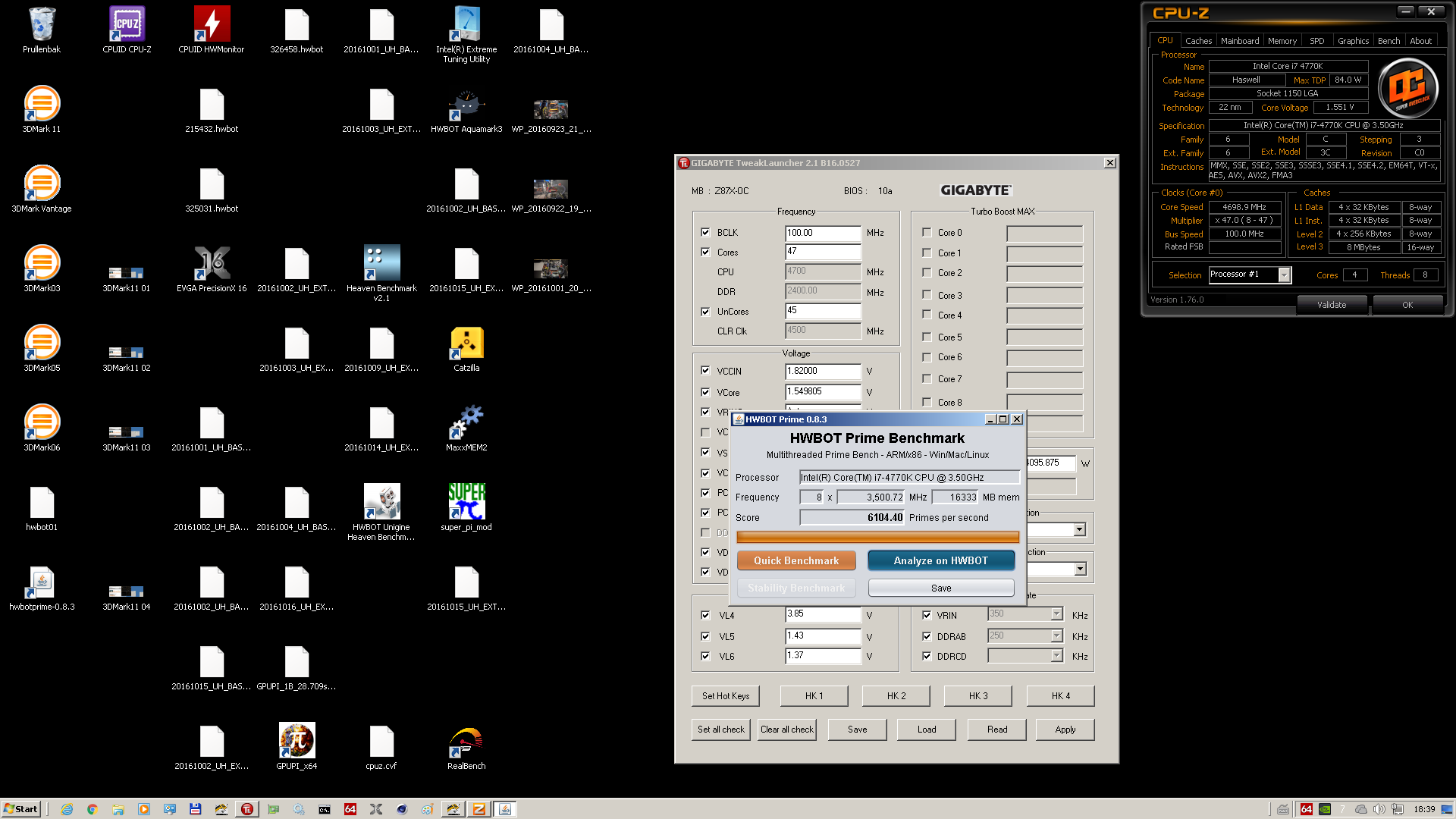The height and width of the screenshot is (819, 1456).
Task: Click the orange HWBOT Prime progress bar
Action: pos(877,538)
